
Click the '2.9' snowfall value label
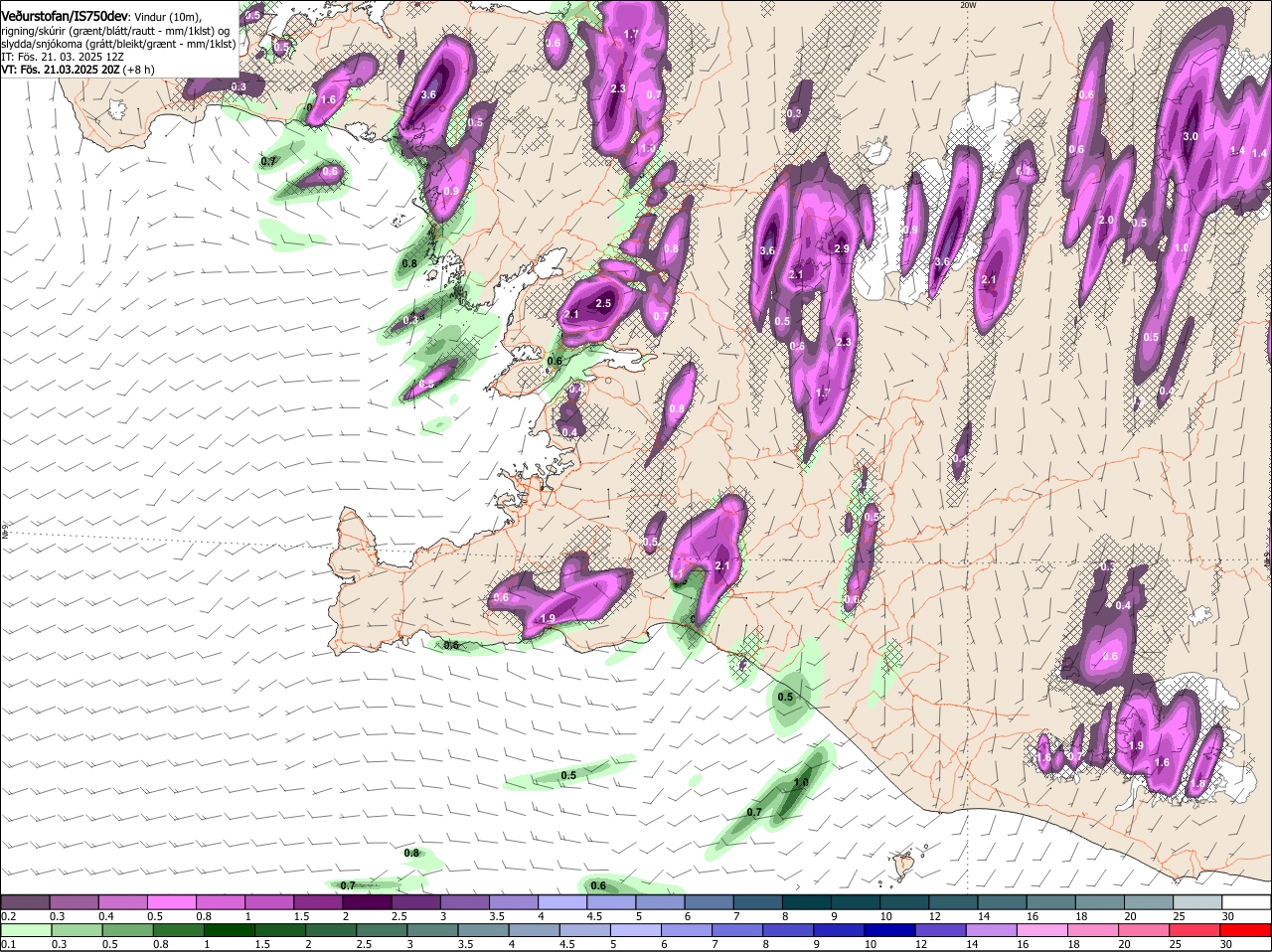pos(842,248)
